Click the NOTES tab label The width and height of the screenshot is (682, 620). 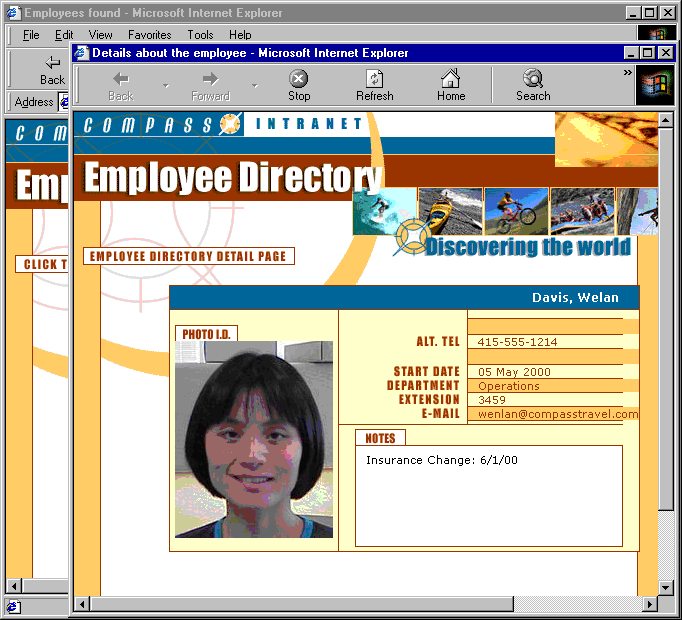pos(380,438)
